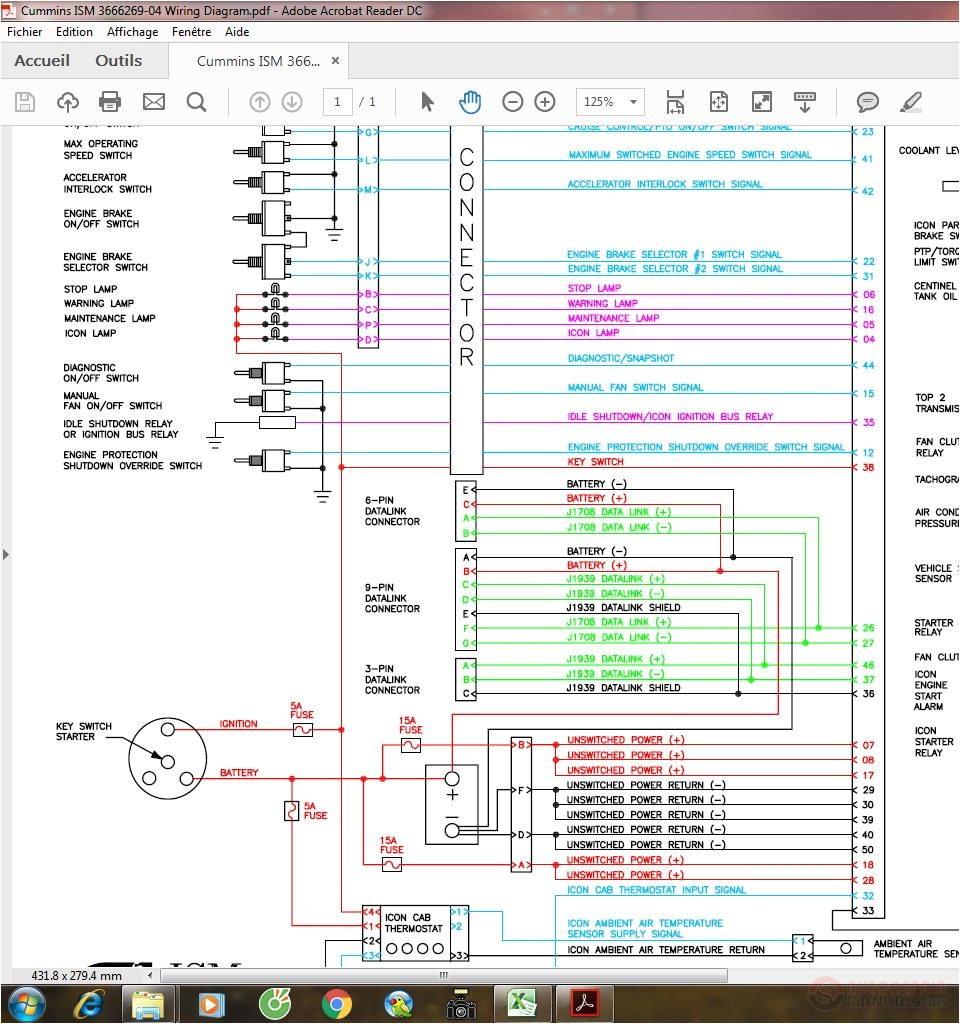Screen dimensions: 960x1024
Task: Click the Email document icon
Action: [153, 101]
